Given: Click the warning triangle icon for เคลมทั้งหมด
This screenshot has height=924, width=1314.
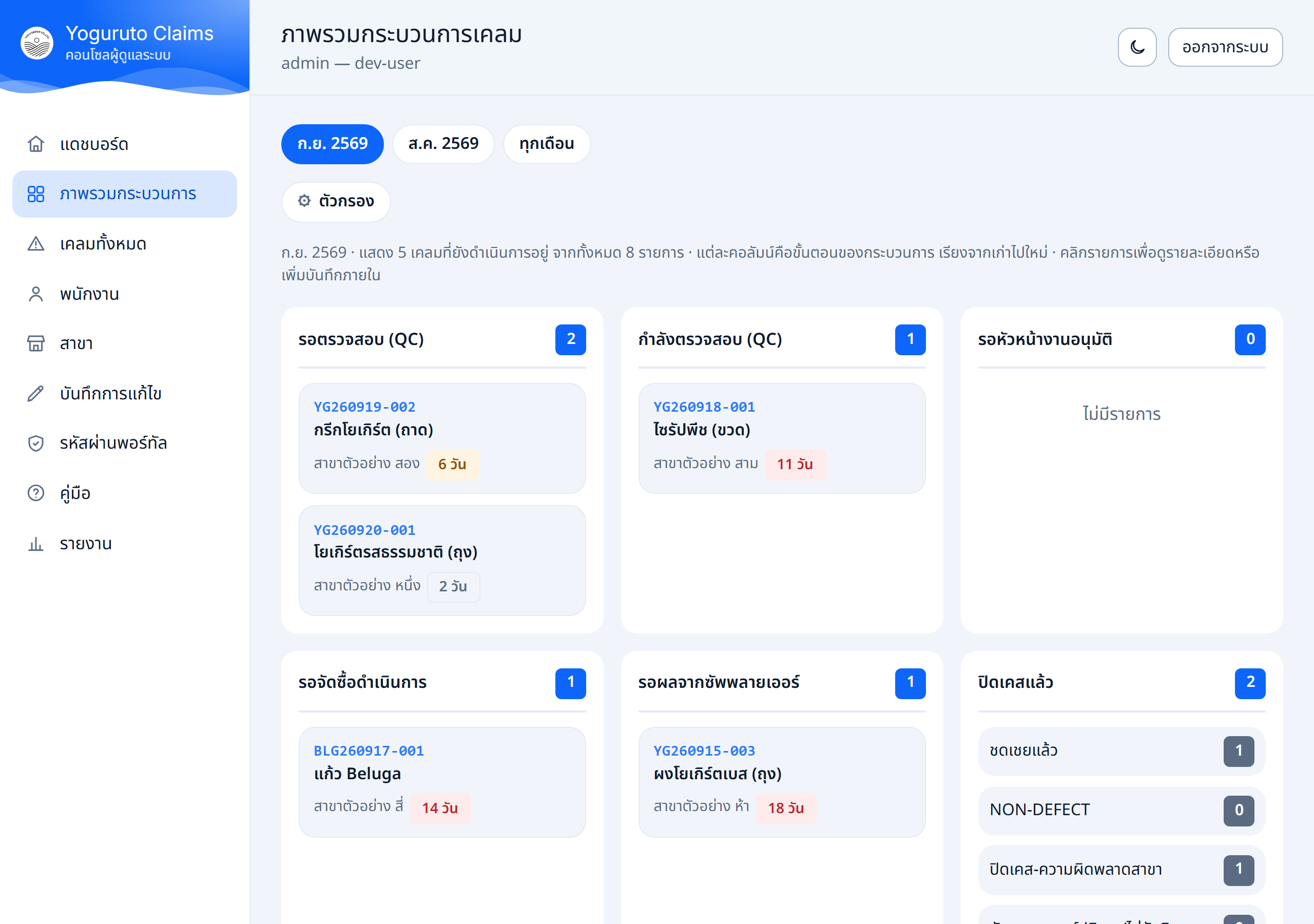Looking at the screenshot, I should point(35,244).
